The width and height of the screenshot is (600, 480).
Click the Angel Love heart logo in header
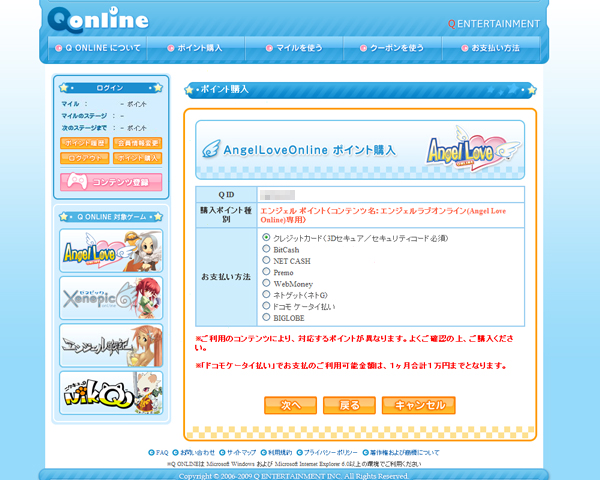tap(473, 149)
